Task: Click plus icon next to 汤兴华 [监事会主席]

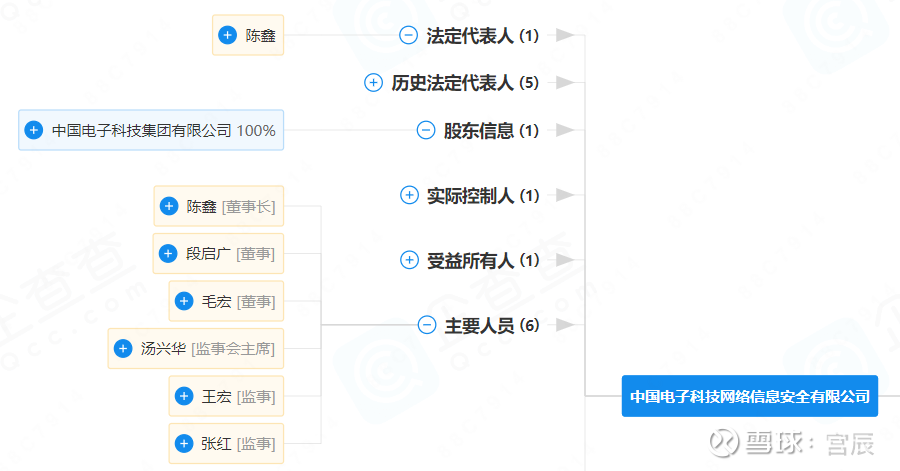Action: click(123, 348)
